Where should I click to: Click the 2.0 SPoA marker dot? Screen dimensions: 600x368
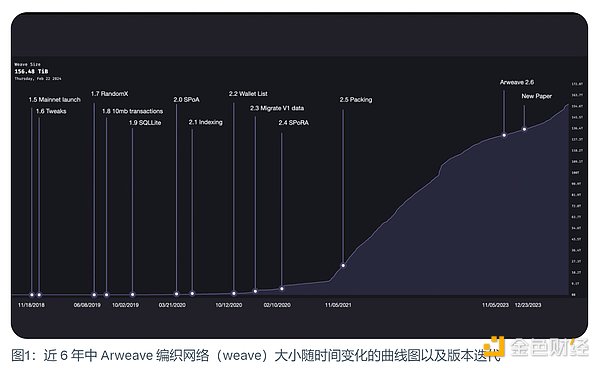176,294
